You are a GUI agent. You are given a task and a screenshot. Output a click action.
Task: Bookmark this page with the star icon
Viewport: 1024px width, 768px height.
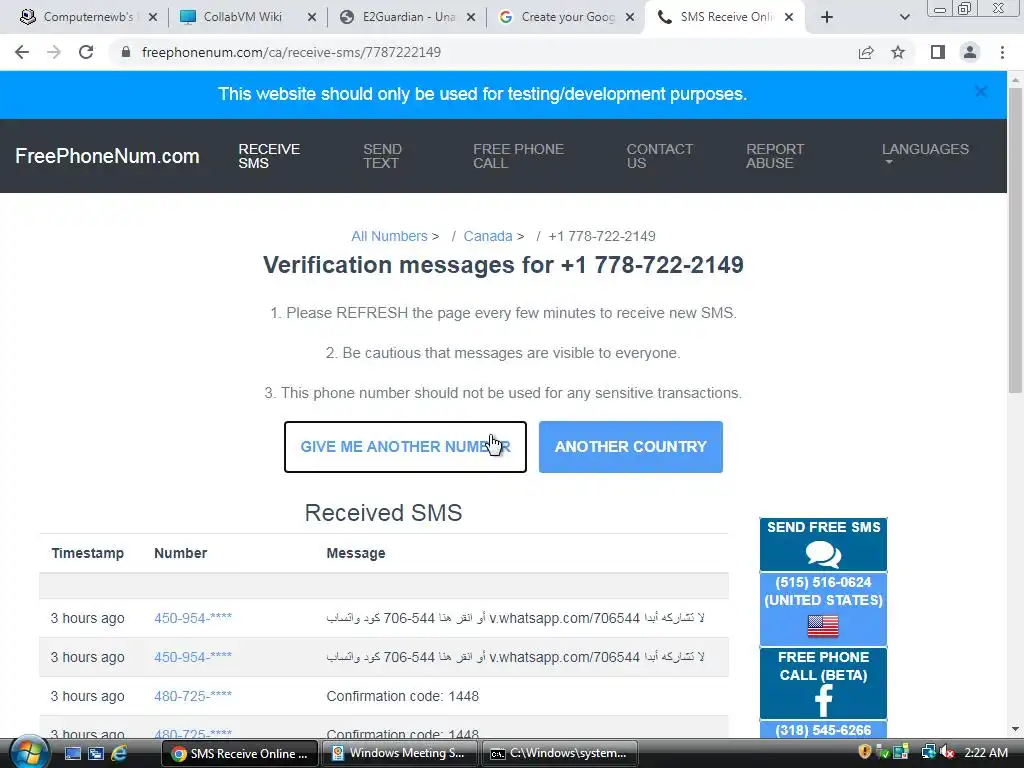click(x=898, y=52)
